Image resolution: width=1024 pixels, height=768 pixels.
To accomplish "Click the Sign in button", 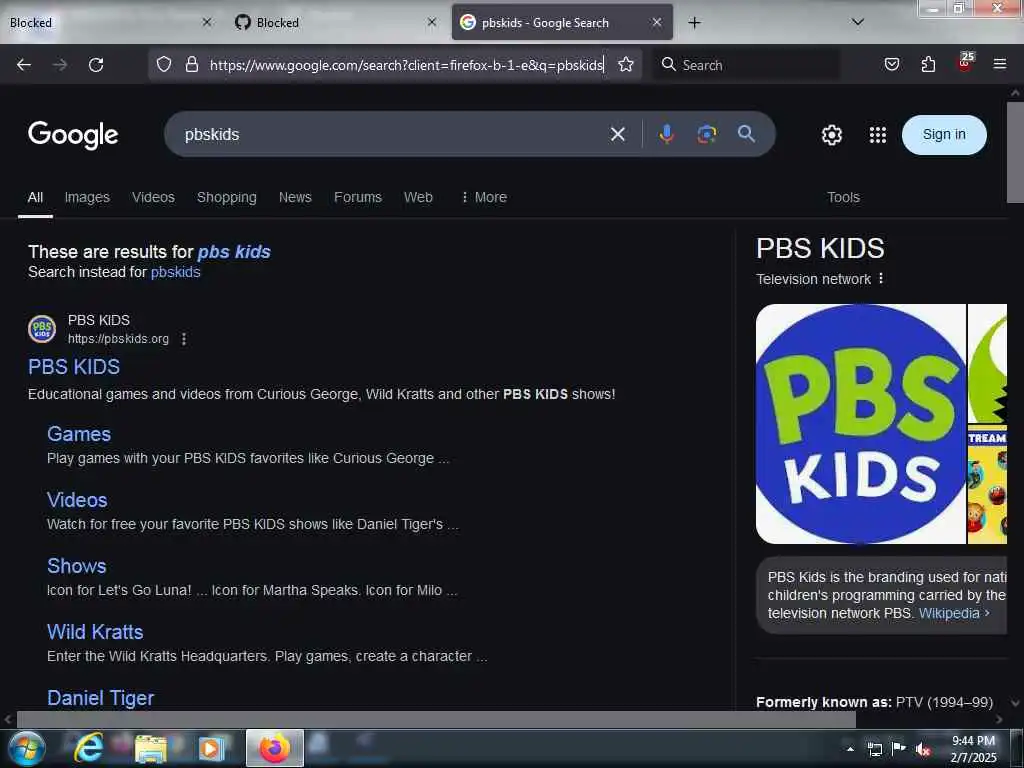I will (x=944, y=135).
